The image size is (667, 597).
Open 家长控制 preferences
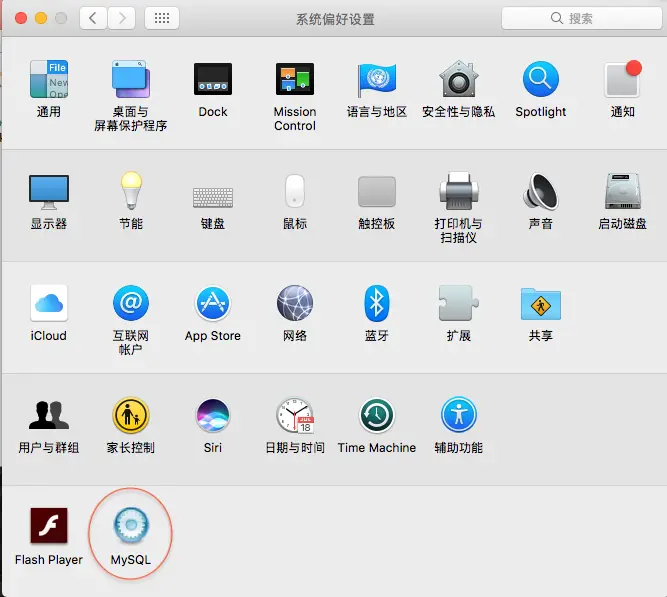point(131,415)
